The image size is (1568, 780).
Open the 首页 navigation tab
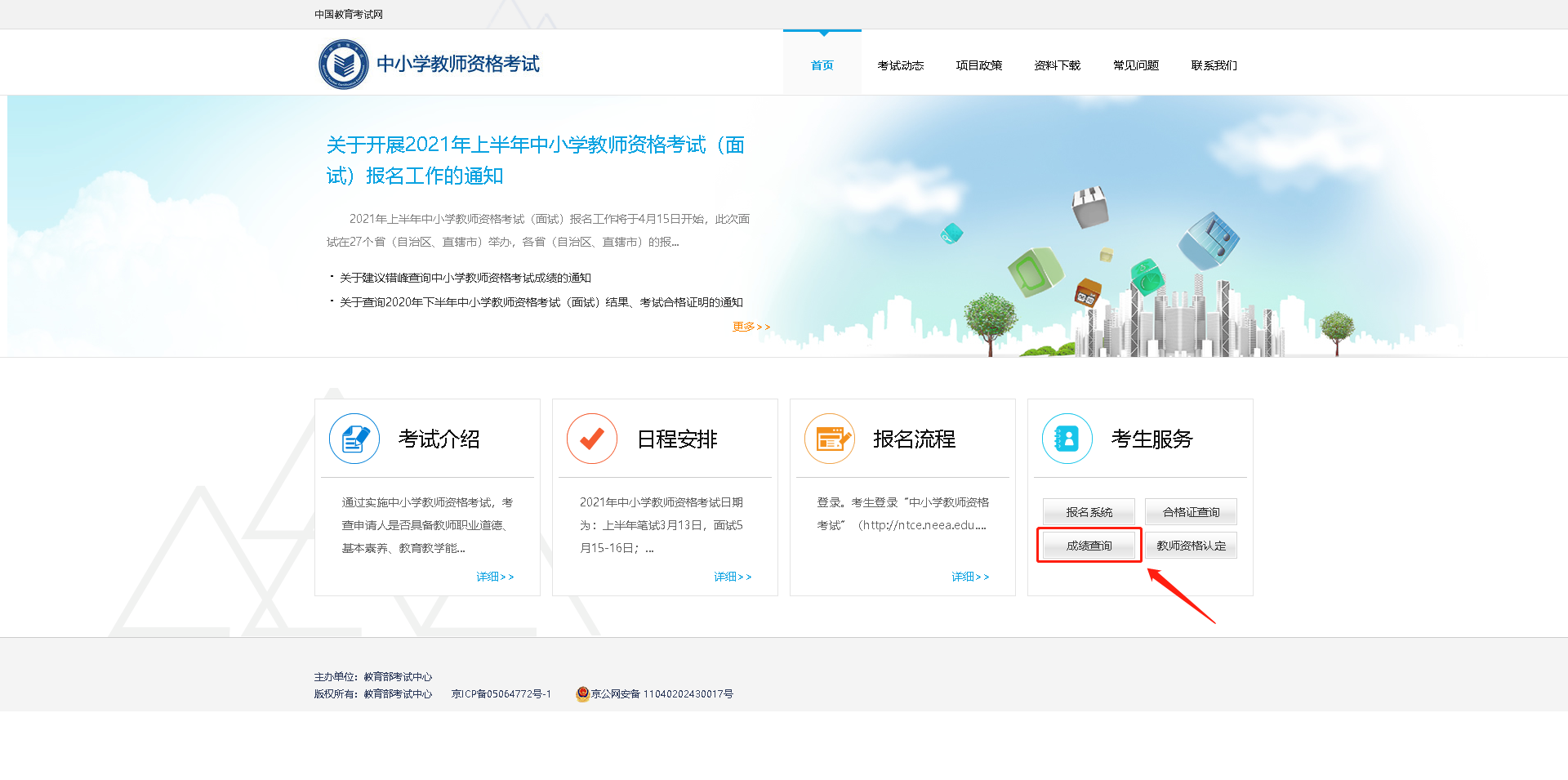point(822,65)
